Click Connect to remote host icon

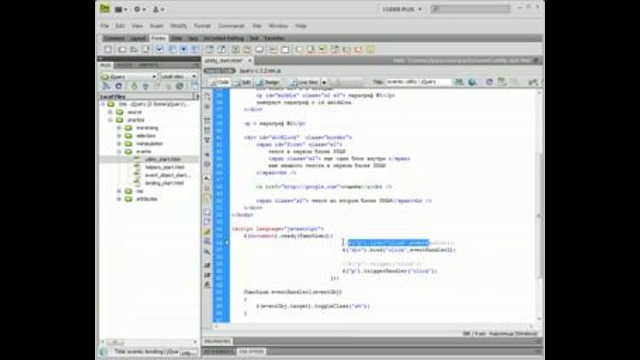tap(107, 86)
